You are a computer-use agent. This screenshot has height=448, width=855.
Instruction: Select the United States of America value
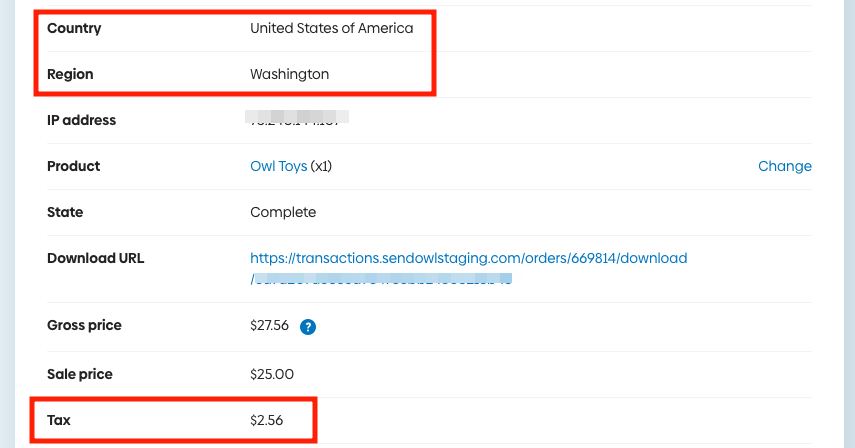tap(331, 28)
